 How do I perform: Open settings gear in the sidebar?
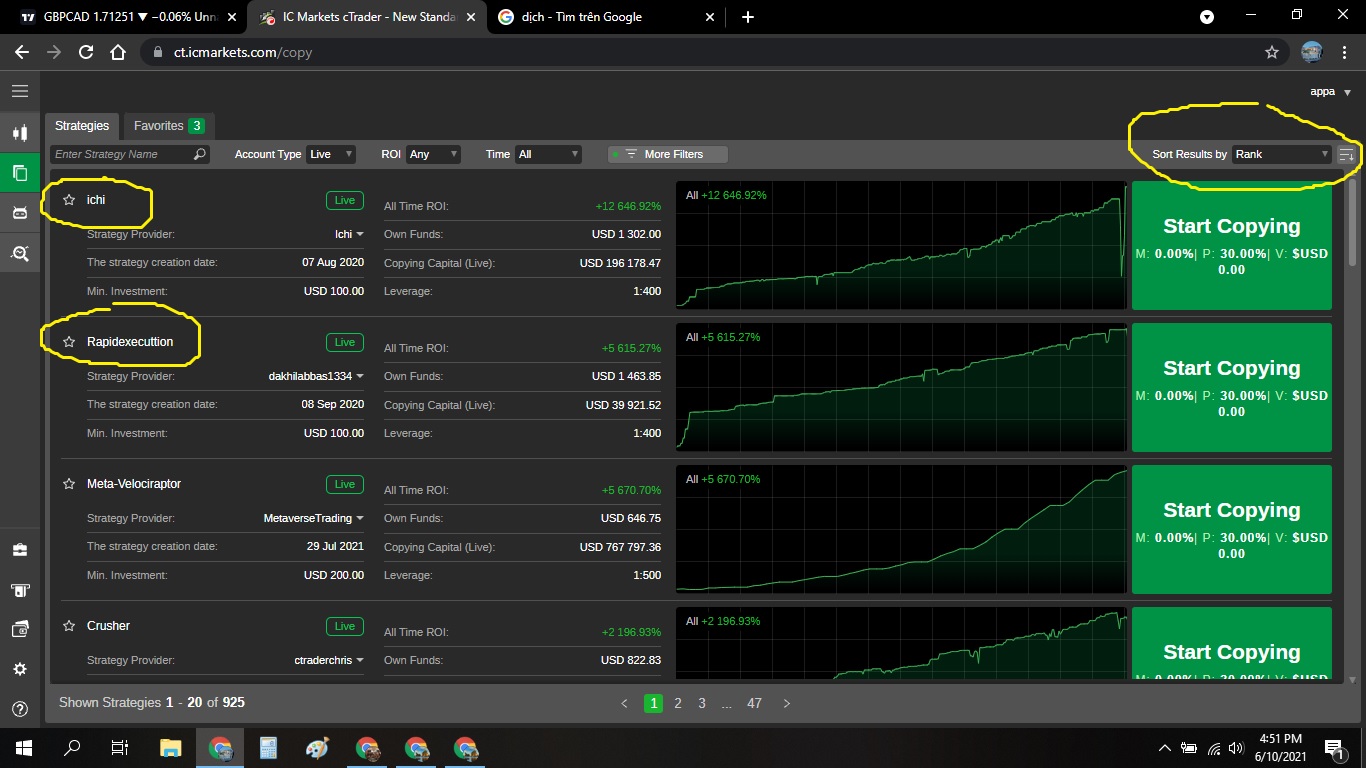pyautogui.click(x=19, y=669)
